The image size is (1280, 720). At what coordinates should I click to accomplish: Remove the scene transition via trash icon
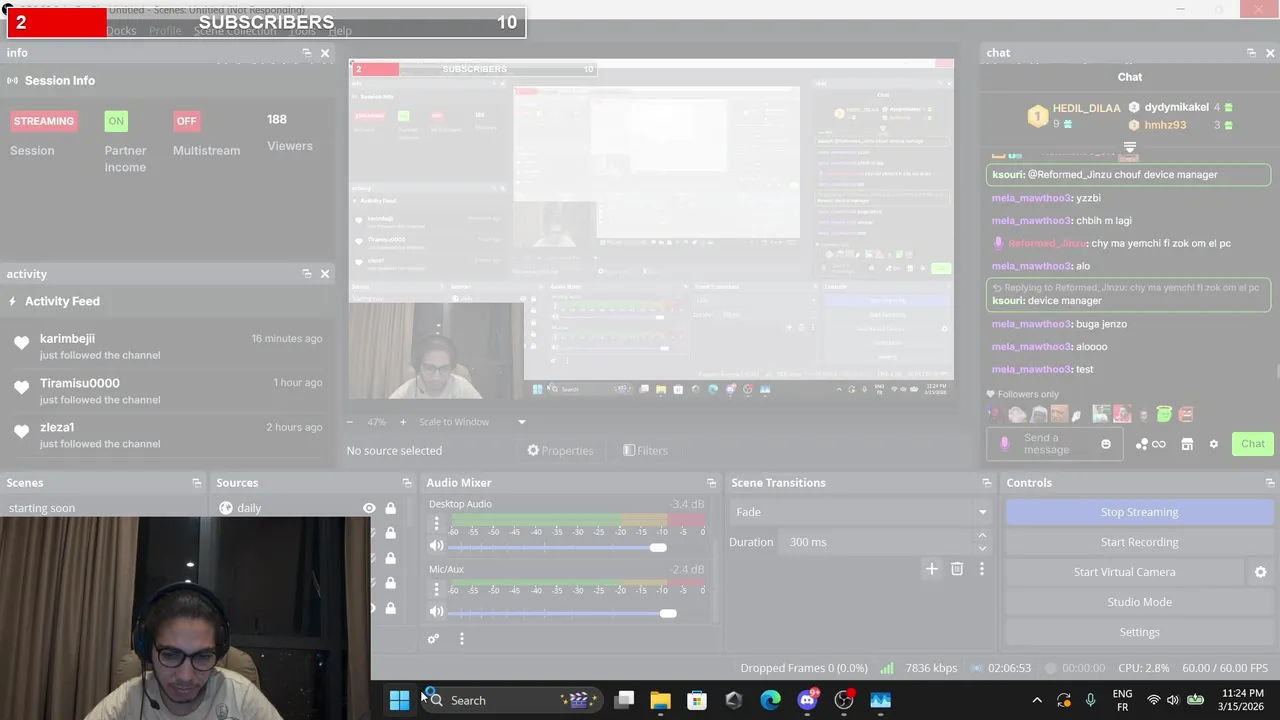tap(957, 569)
